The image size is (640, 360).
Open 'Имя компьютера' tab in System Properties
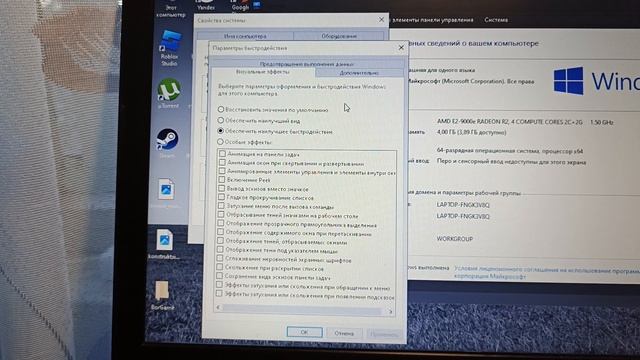point(245,36)
